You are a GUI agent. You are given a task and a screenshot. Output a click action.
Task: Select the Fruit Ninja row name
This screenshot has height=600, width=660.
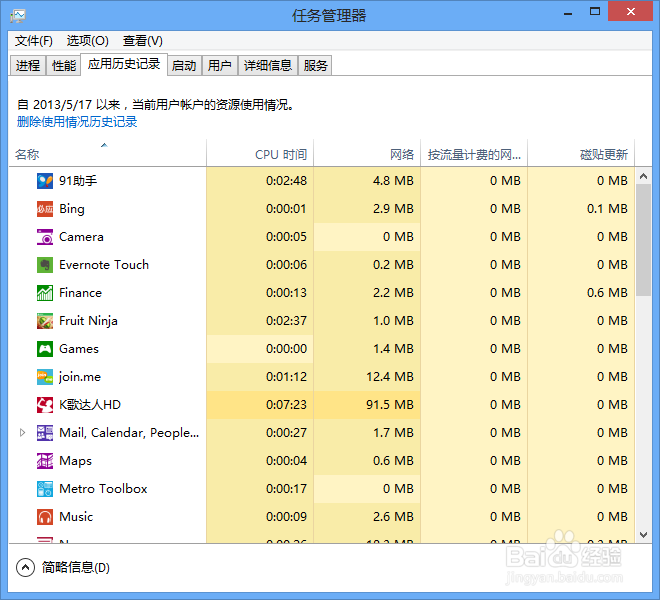pyautogui.click(x=88, y=321)
